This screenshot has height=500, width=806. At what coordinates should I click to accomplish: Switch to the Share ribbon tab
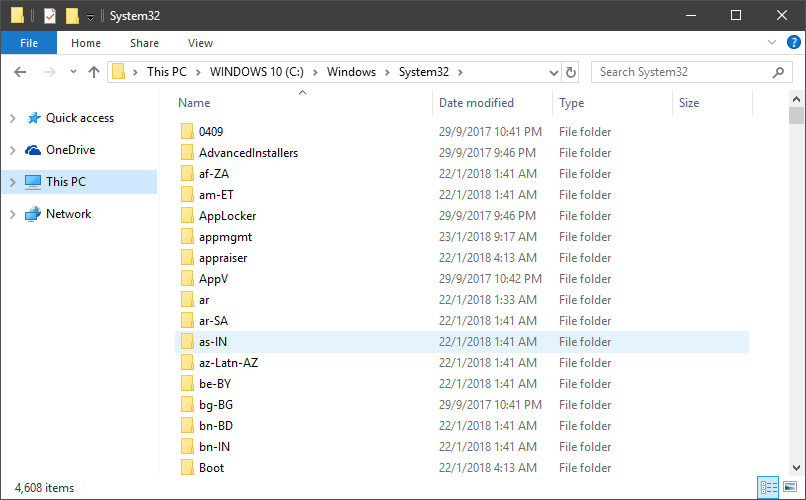(144, 43)
